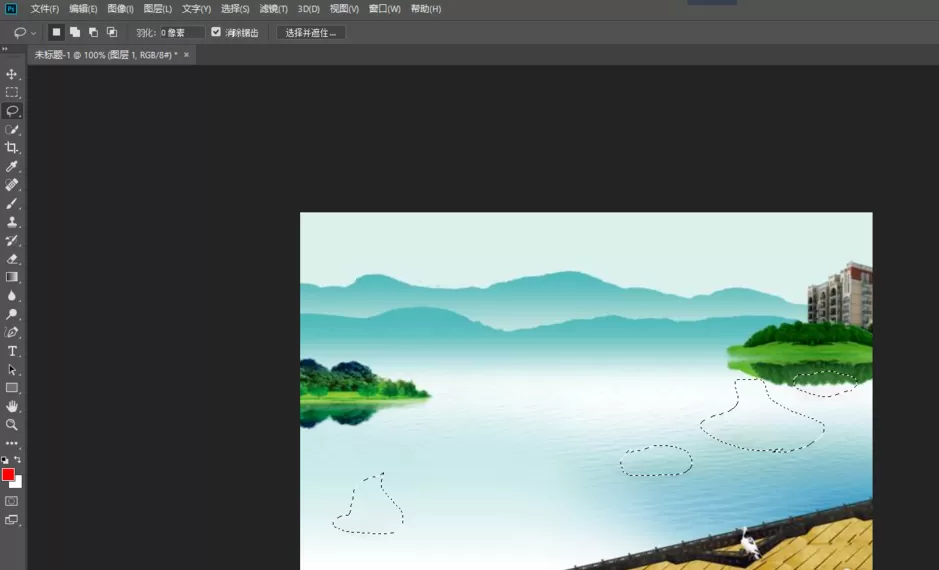
Task: Select the Pen tool
Action: [x=11, y=333]
